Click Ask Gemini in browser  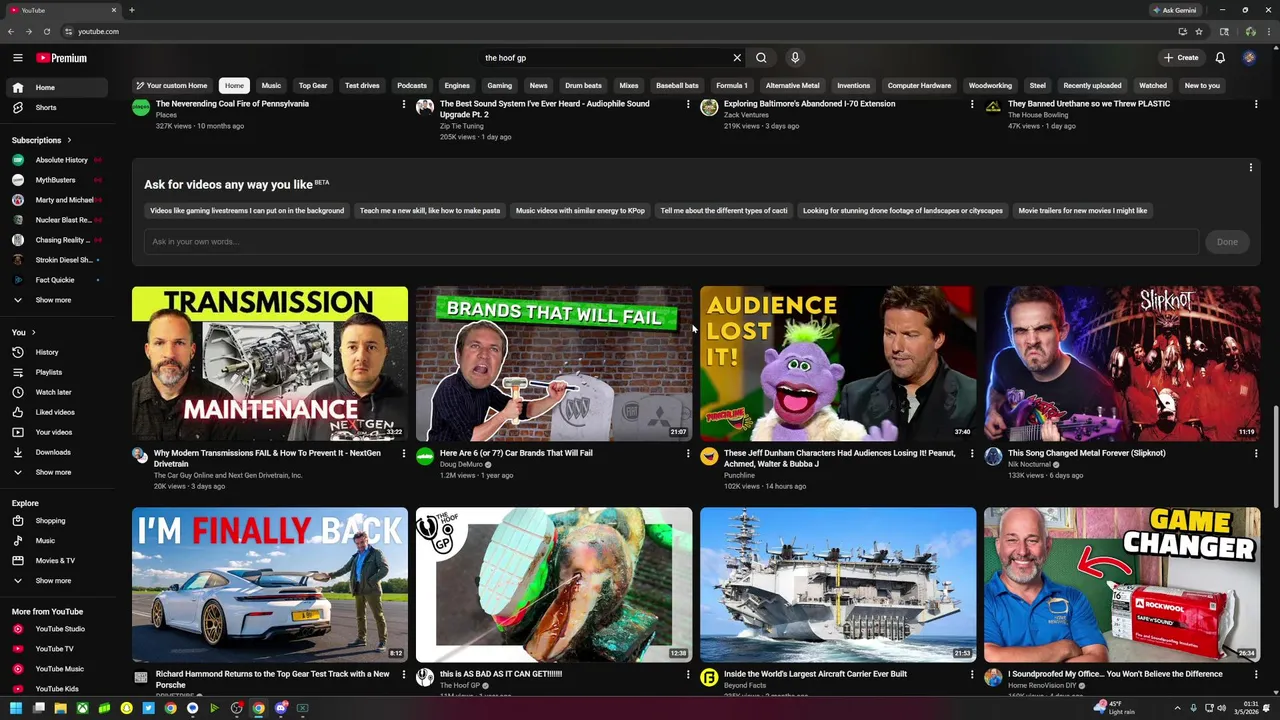coord(1176,10)
